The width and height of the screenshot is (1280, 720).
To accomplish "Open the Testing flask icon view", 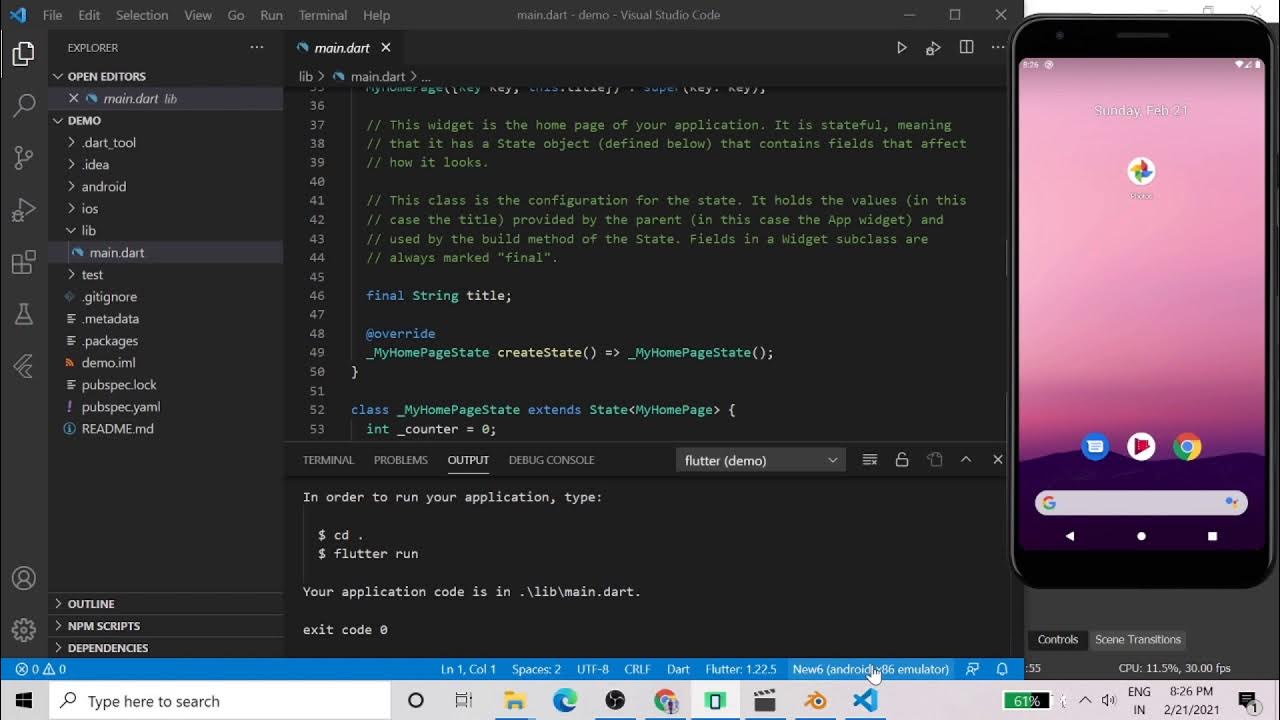I will (x=24, y=315).
